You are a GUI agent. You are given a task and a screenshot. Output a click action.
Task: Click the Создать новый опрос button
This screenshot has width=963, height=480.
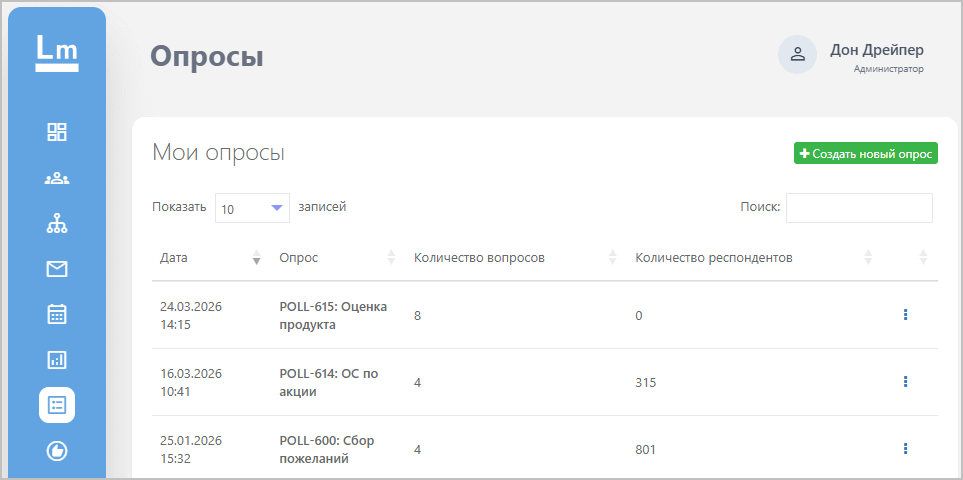[866, 154]
